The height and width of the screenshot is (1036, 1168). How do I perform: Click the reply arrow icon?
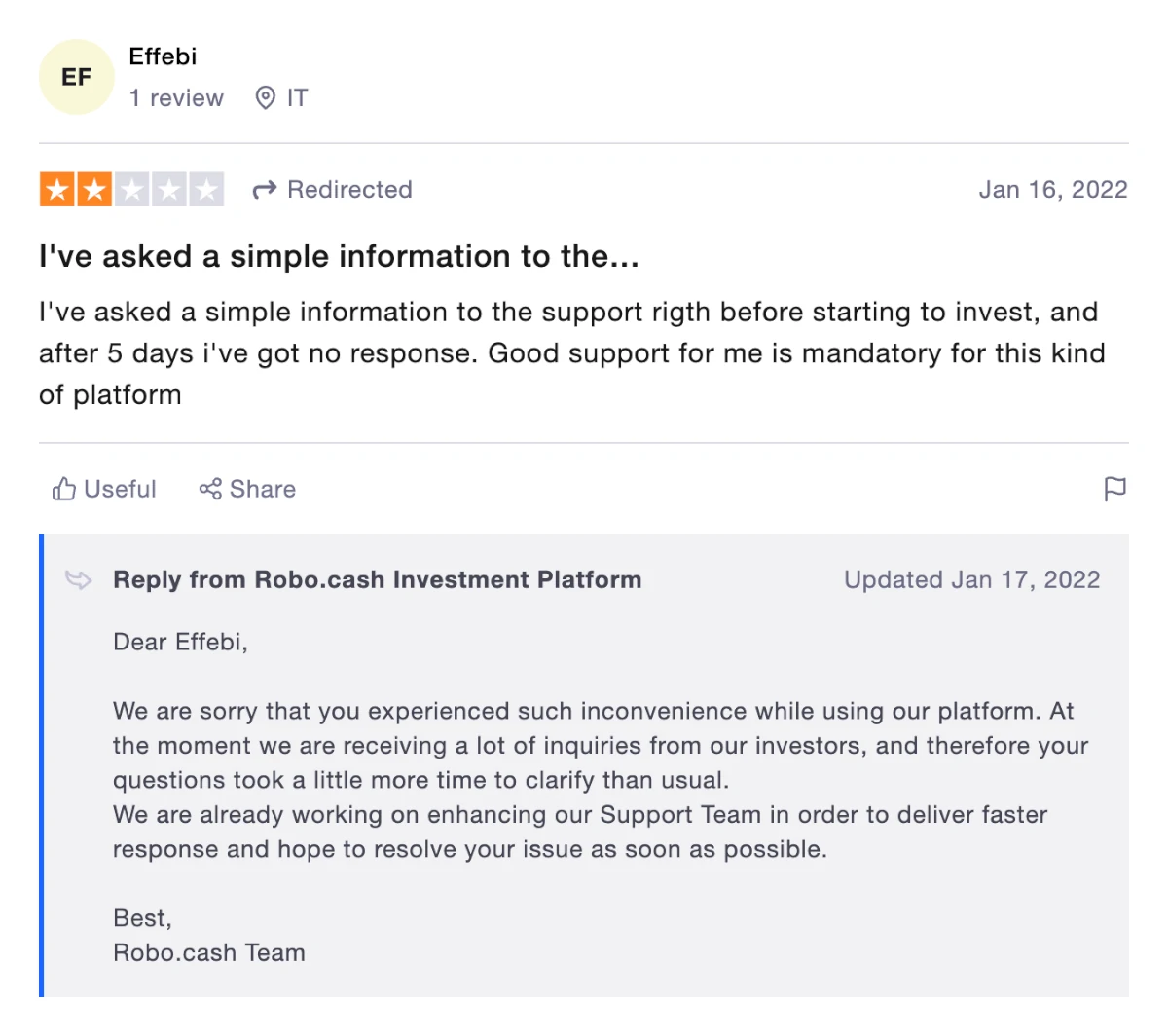coord(78,580)
